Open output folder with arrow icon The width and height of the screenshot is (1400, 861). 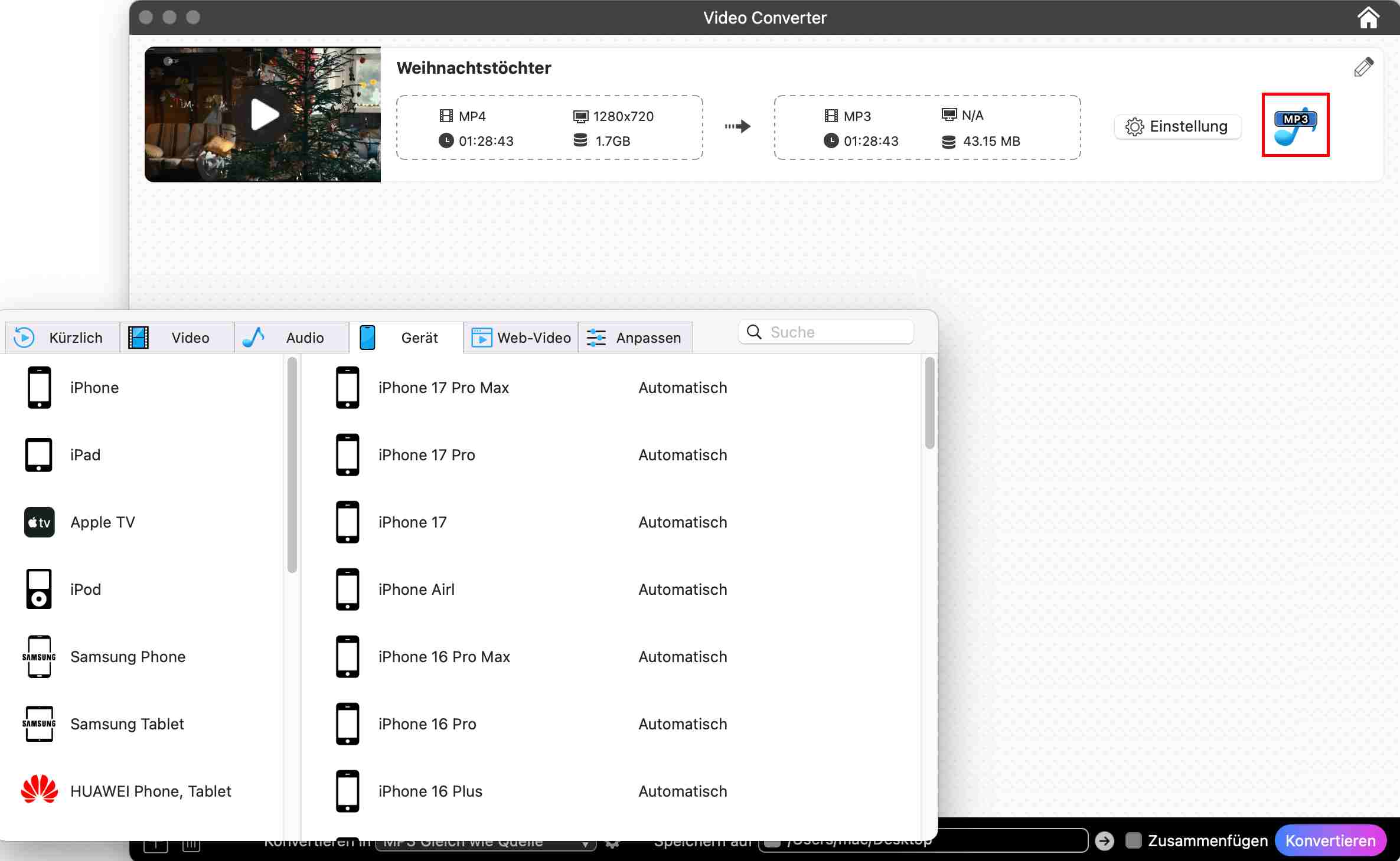click(x=1104, y=841)
